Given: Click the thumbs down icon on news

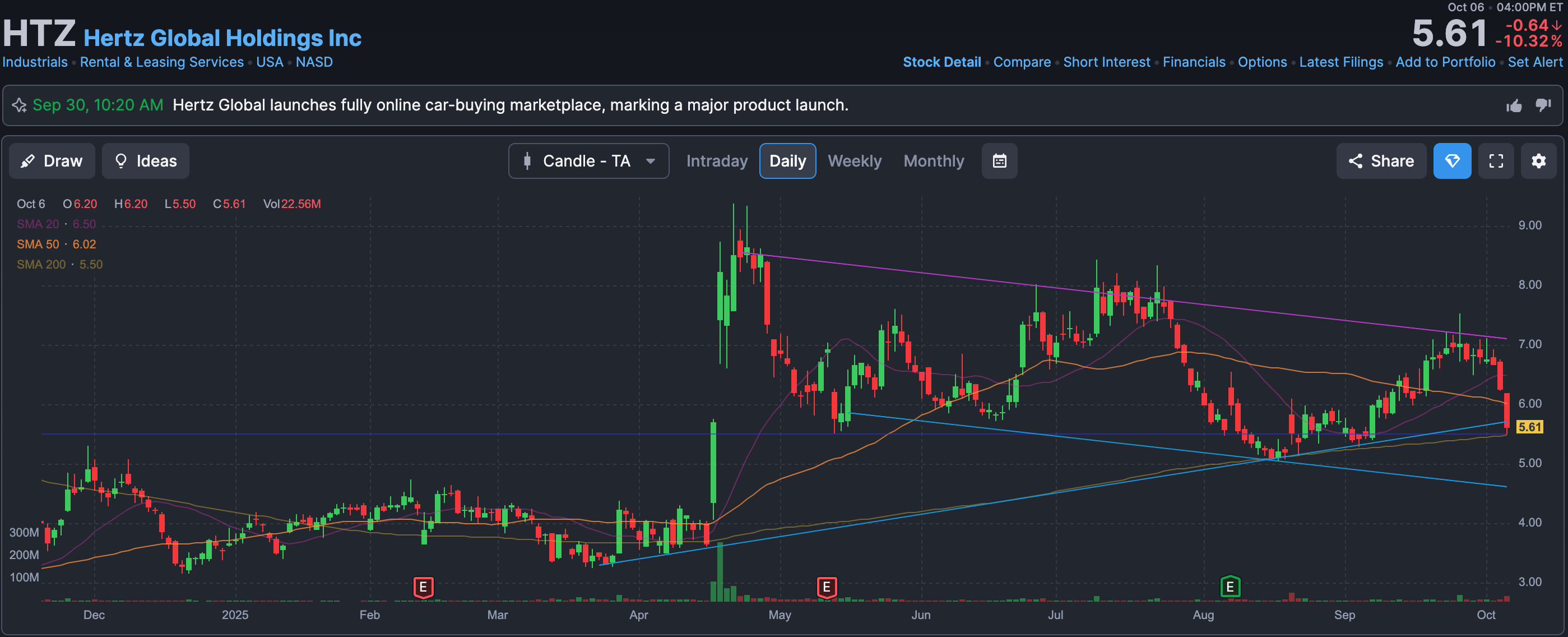Looking at the screenshot, I should click(1542, 105).
